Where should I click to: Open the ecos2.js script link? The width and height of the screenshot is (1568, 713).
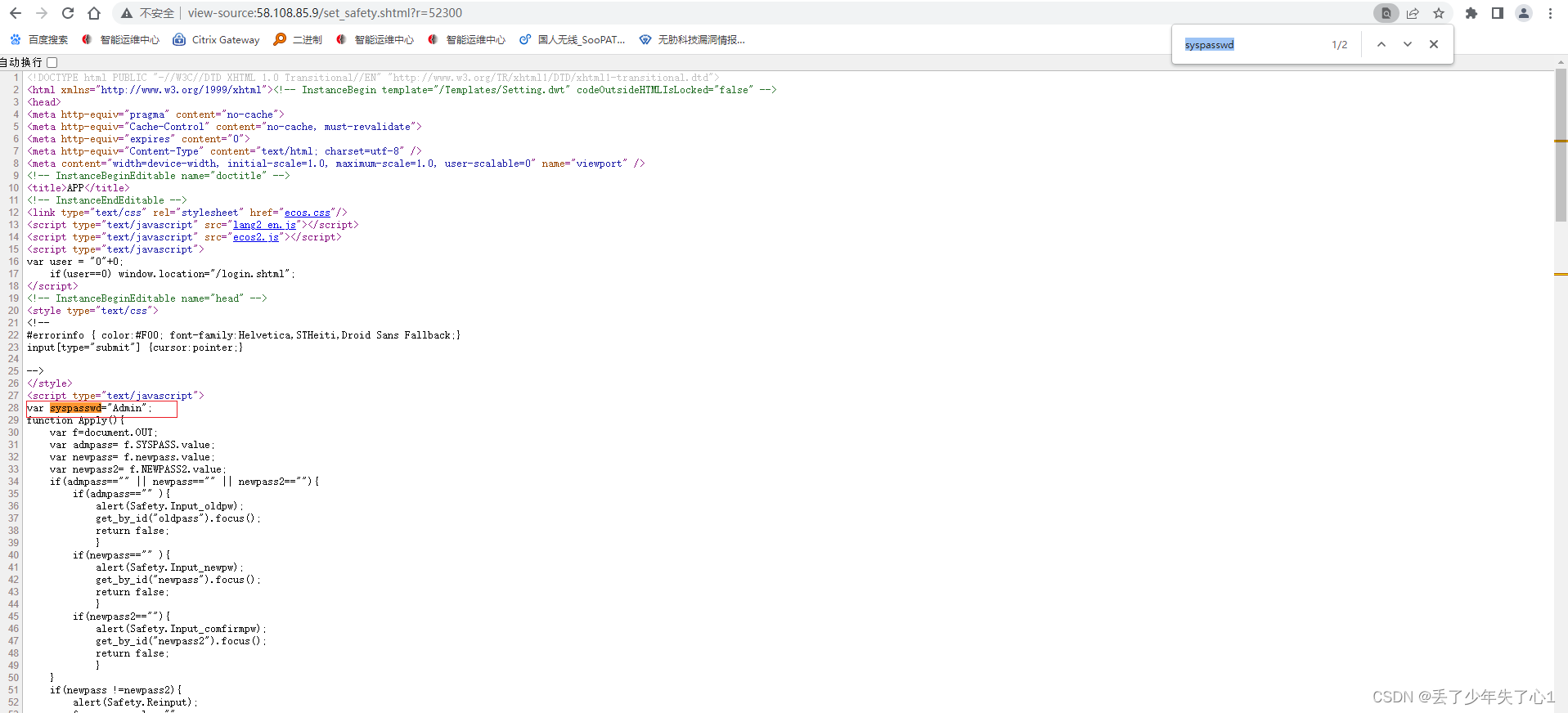point(255,237)
